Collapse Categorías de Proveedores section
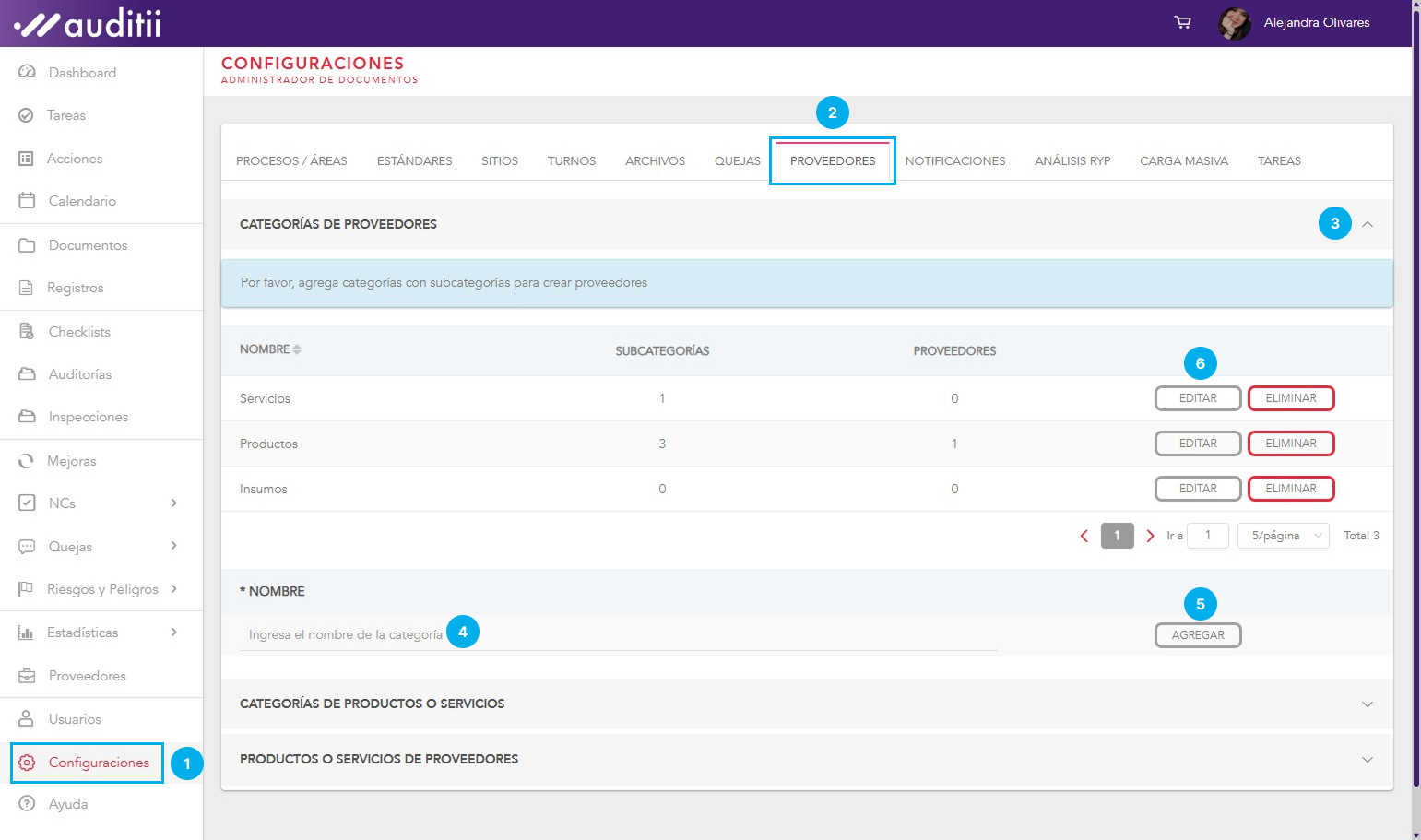 1368,224
